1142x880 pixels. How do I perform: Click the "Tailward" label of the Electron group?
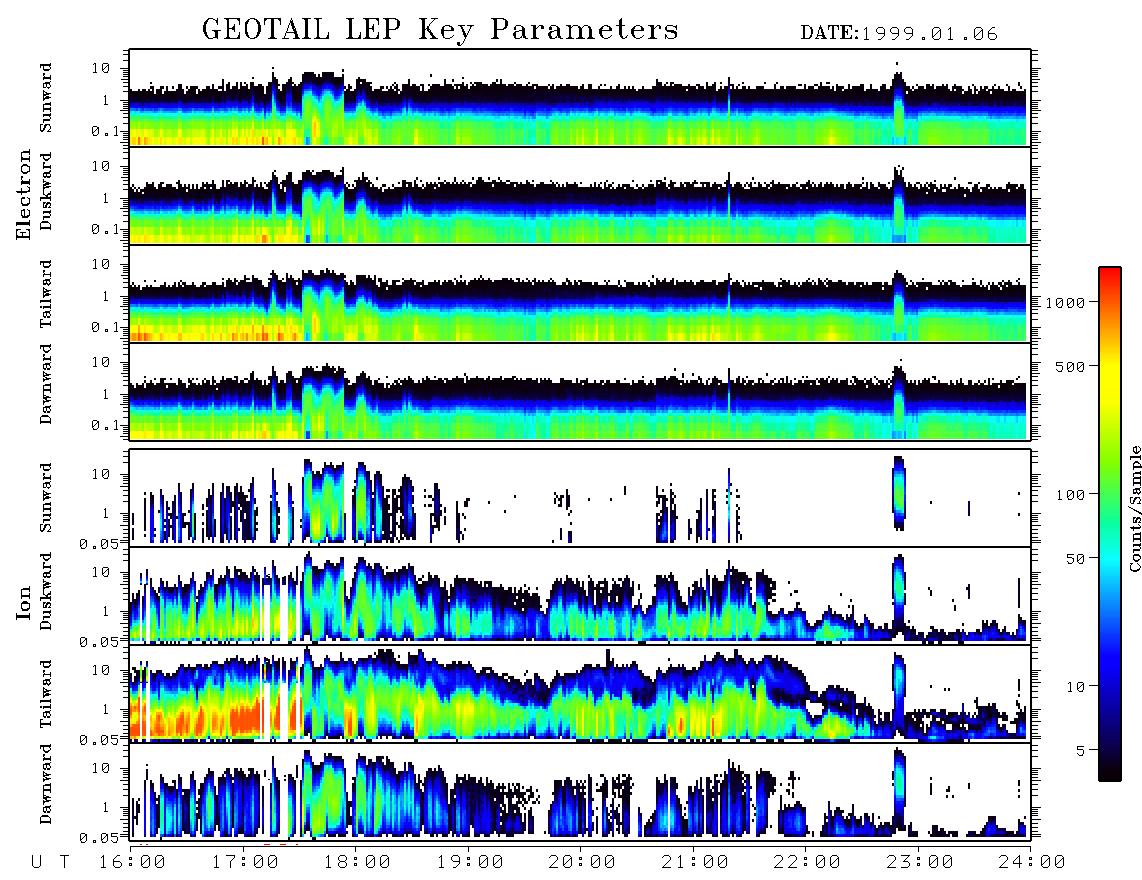46,294
